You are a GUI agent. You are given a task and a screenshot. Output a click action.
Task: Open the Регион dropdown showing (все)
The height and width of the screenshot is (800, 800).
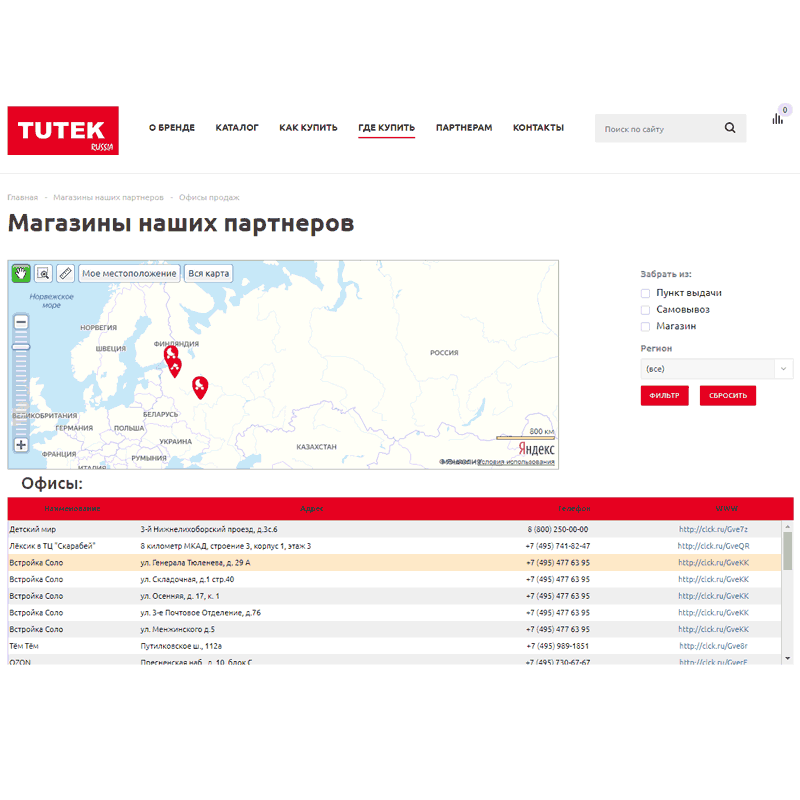[x=717, y=369]
